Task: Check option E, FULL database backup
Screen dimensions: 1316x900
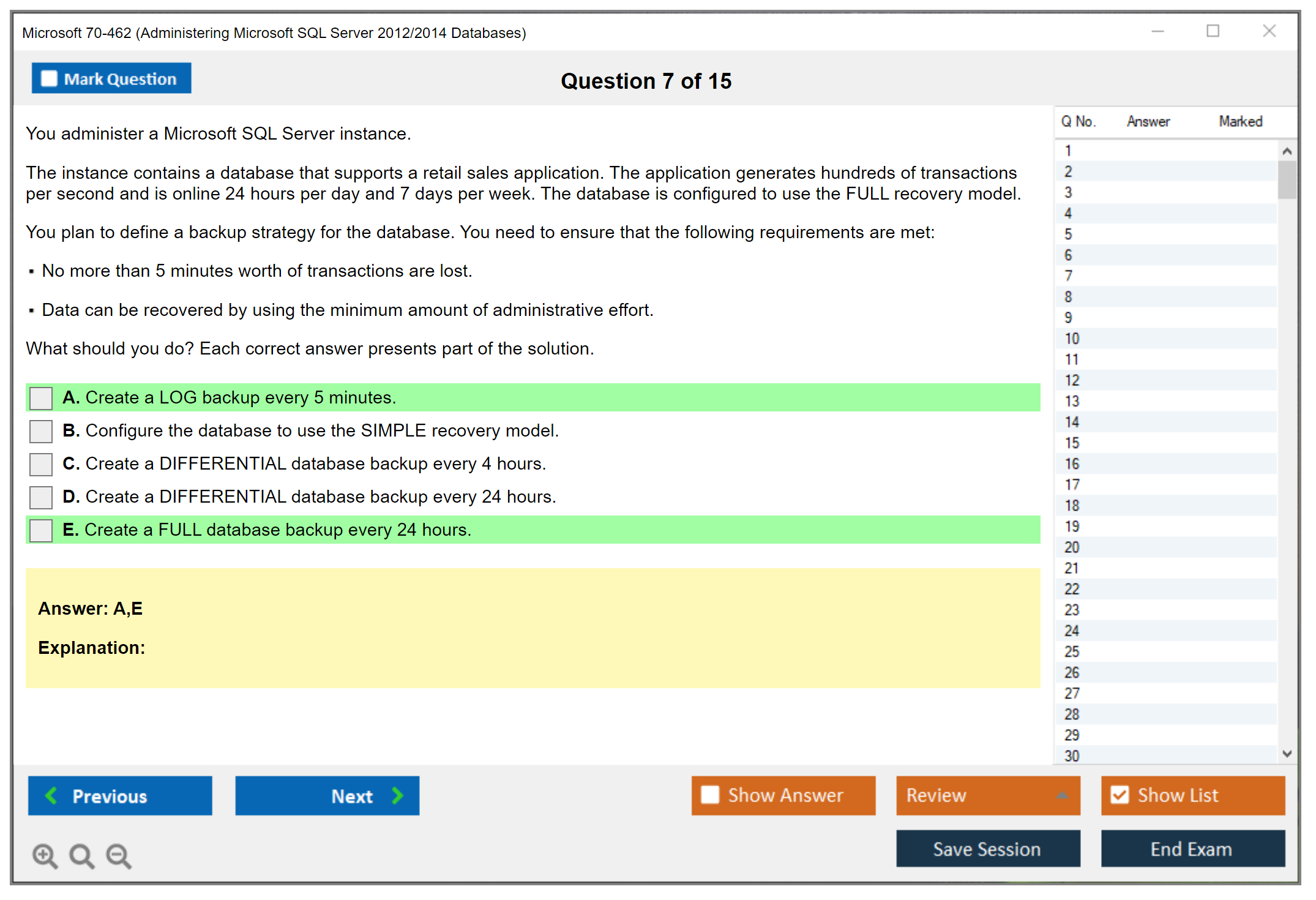Action: coord(41,530)
